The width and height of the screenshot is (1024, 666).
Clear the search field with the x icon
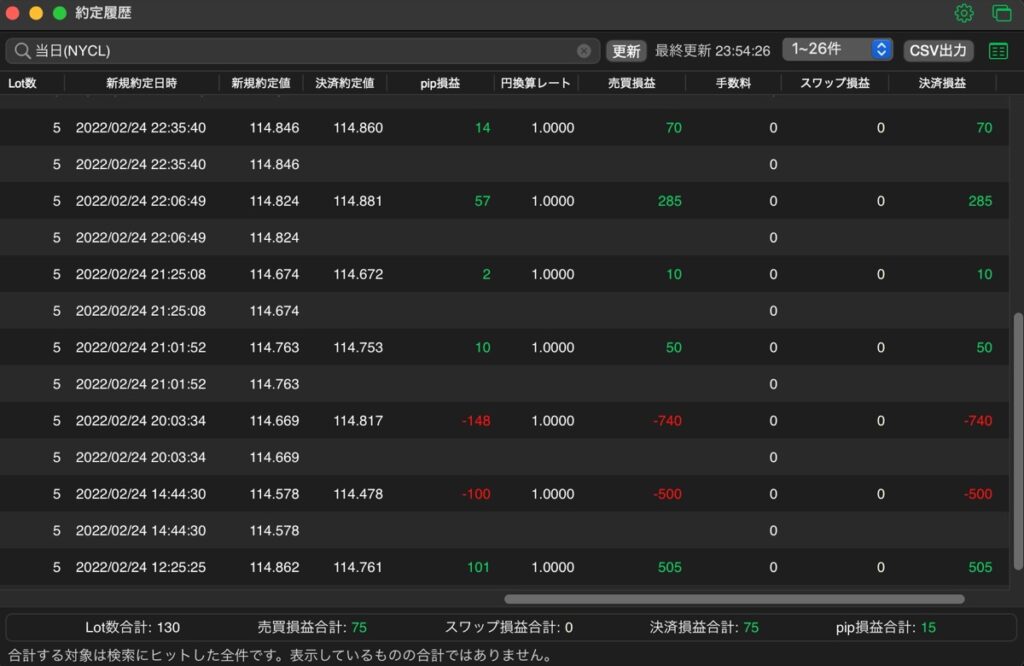click(584, 51)
